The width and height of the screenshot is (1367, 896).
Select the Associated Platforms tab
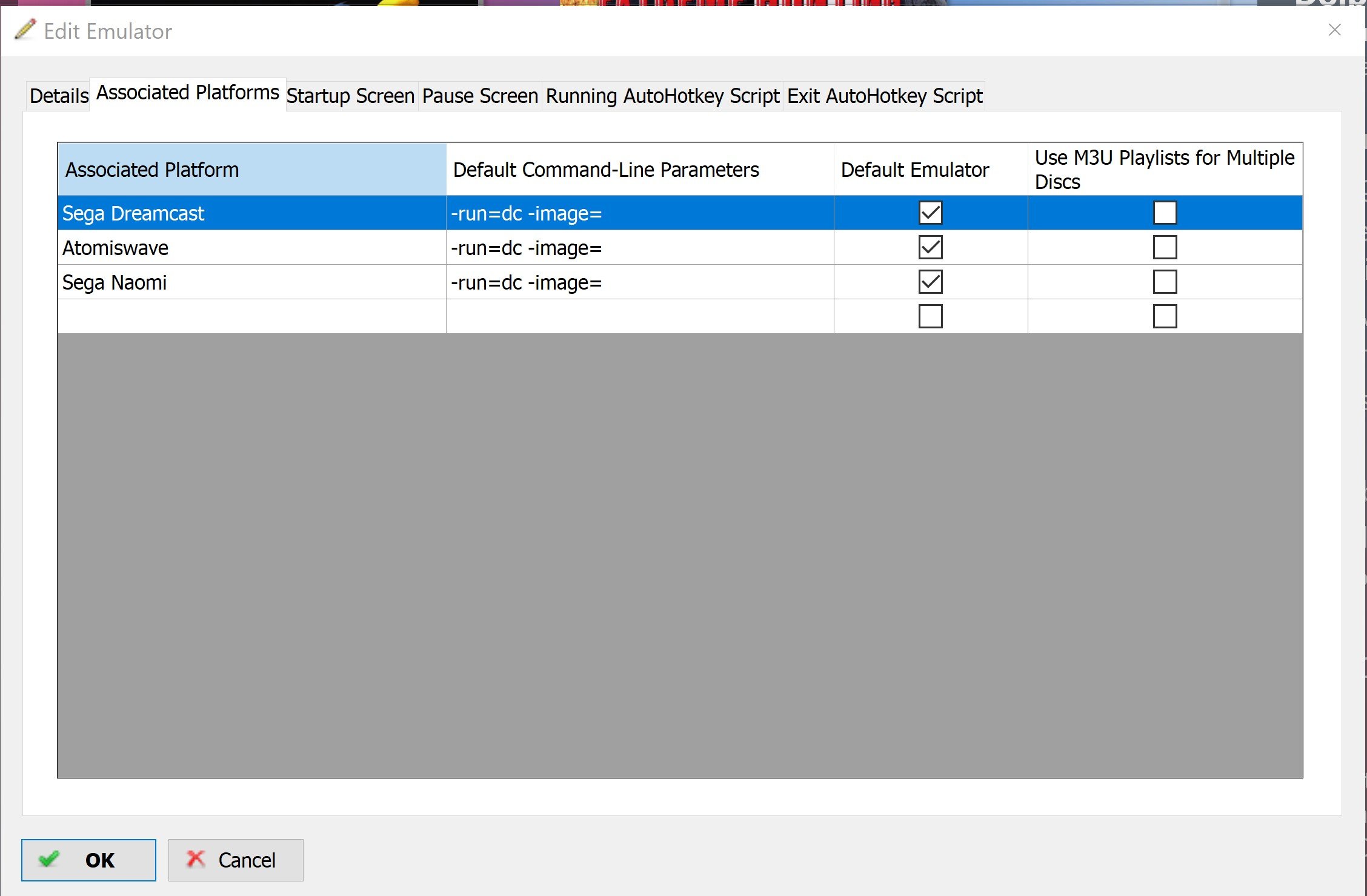click(188, 93)
